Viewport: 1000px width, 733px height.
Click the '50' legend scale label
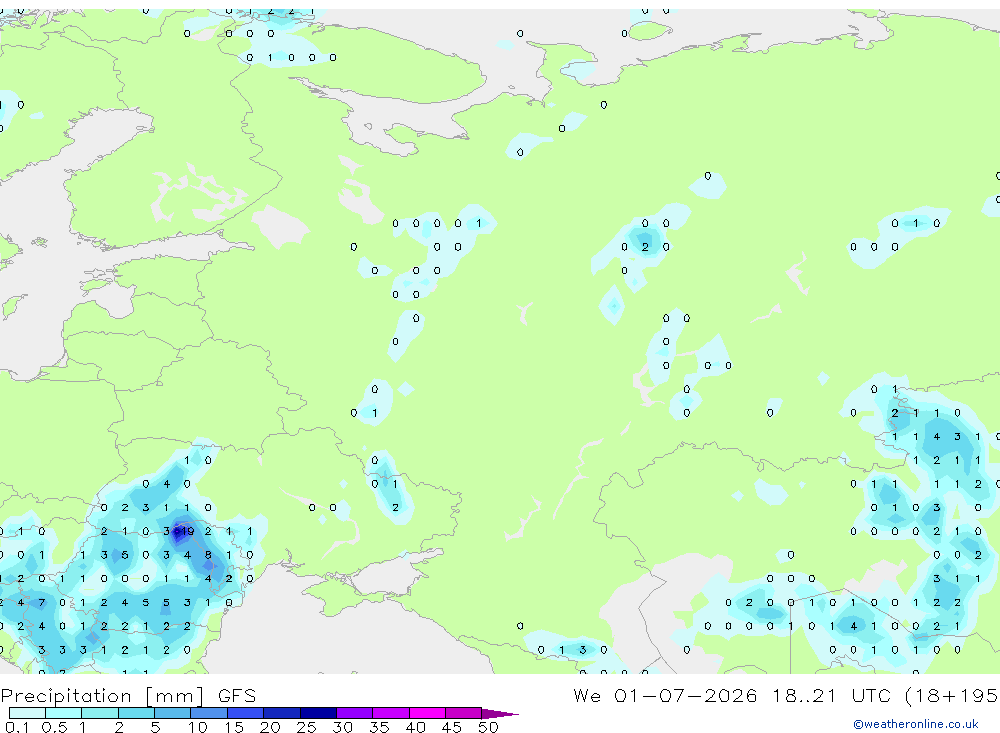click(488, 727)
